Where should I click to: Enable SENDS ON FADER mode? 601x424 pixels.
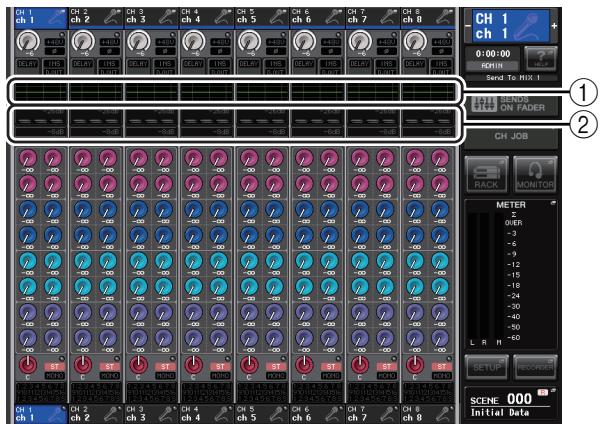(511, 104)
